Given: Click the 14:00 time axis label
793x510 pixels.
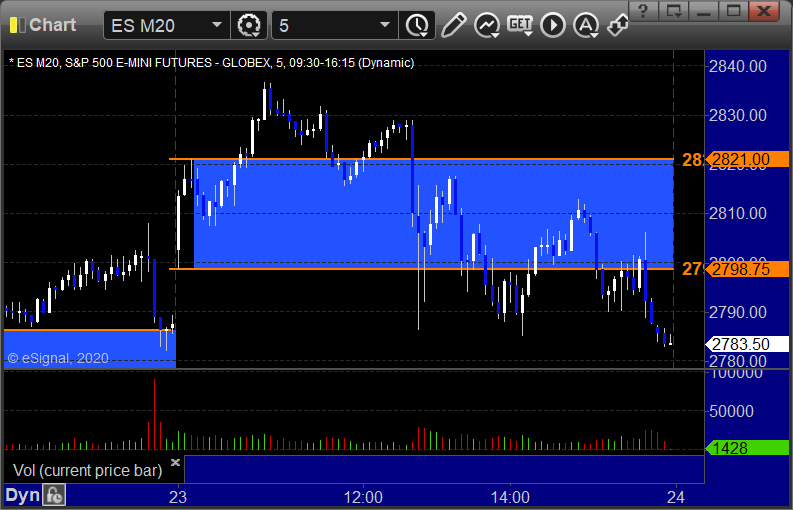Looking at the screenshot, I should pyautogui.click(x=510, y=497).
